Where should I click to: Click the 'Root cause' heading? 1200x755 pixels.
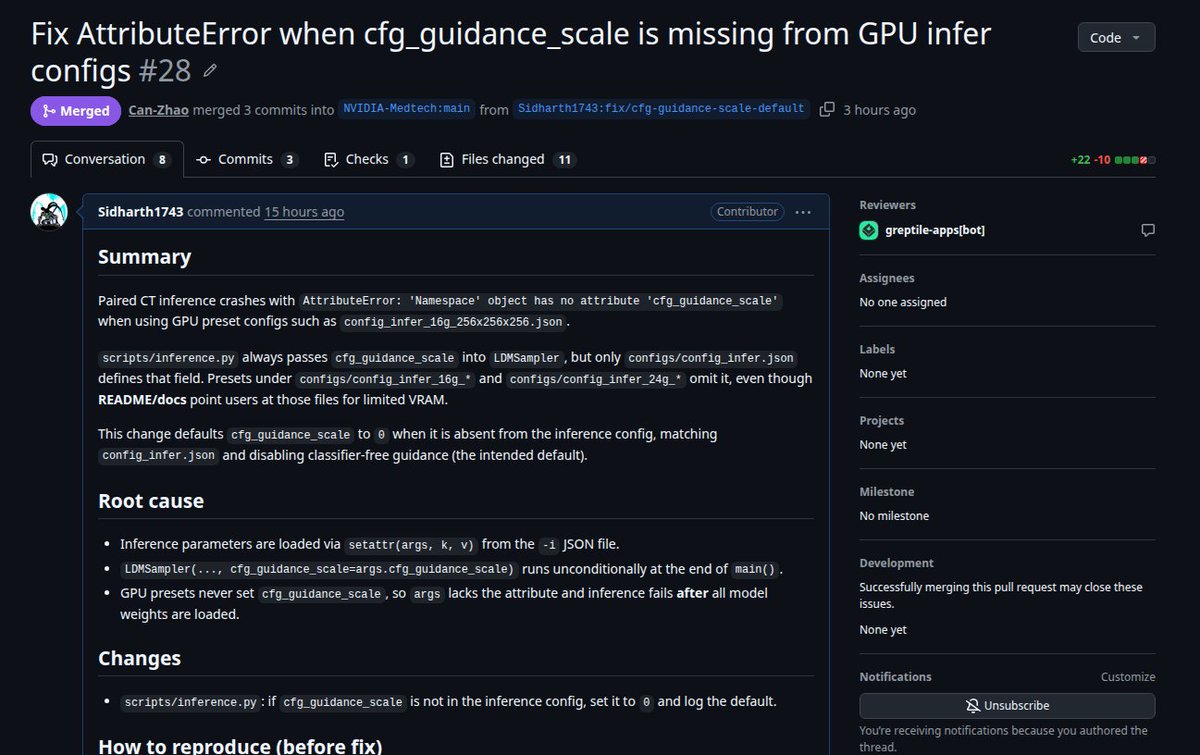pyautogui.click(x=151, y=501)
